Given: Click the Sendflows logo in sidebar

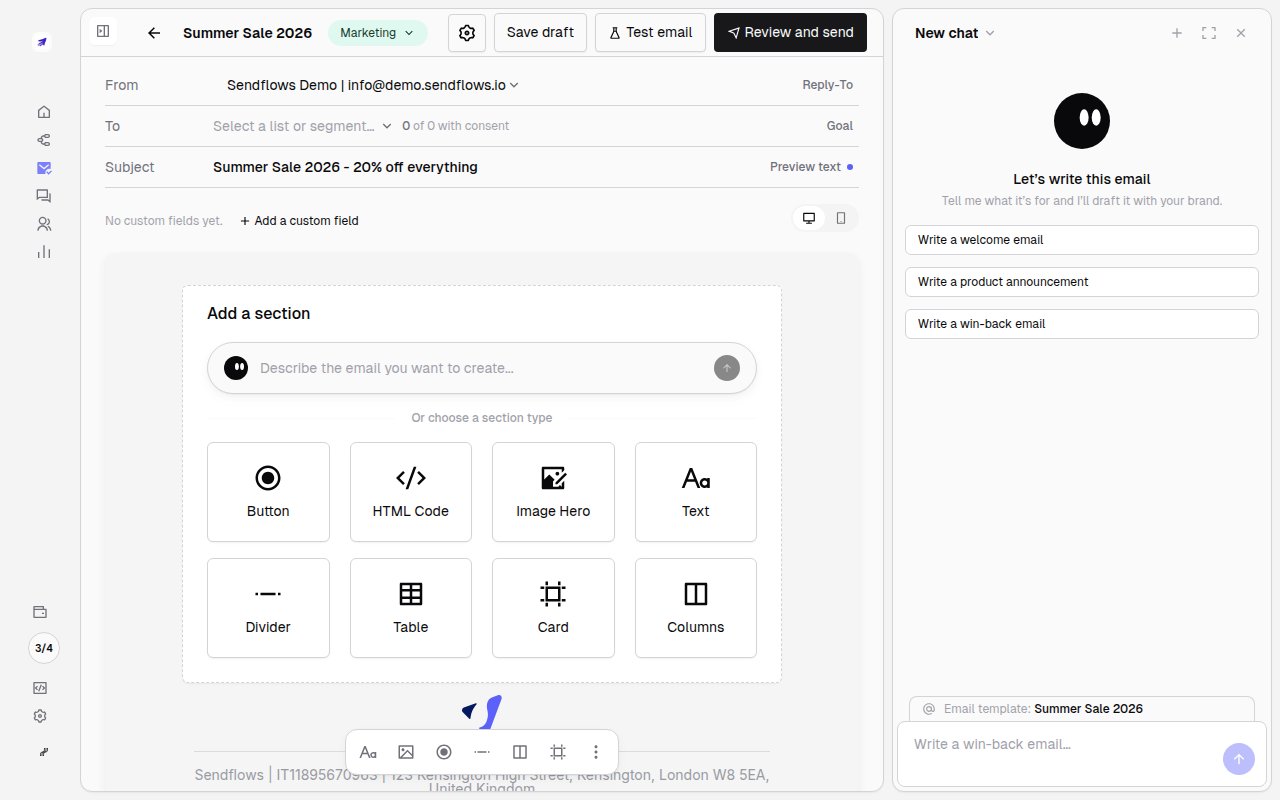Looking at the screenshot, I should tap(41, 42).
